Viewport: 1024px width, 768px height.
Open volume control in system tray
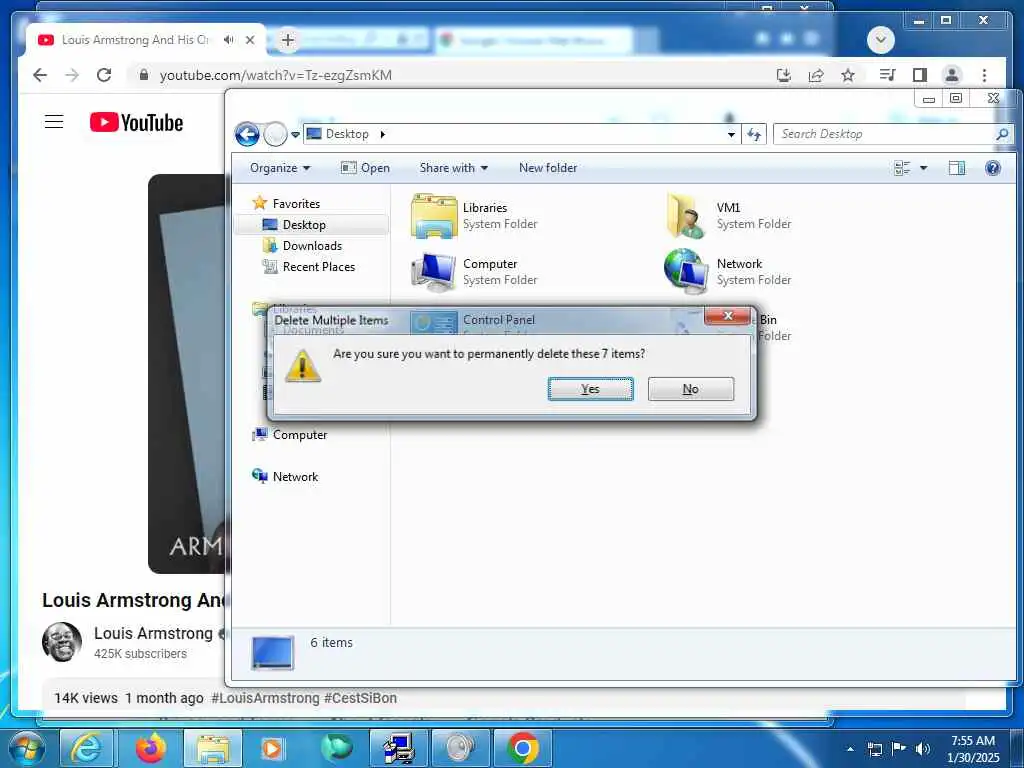923,749
